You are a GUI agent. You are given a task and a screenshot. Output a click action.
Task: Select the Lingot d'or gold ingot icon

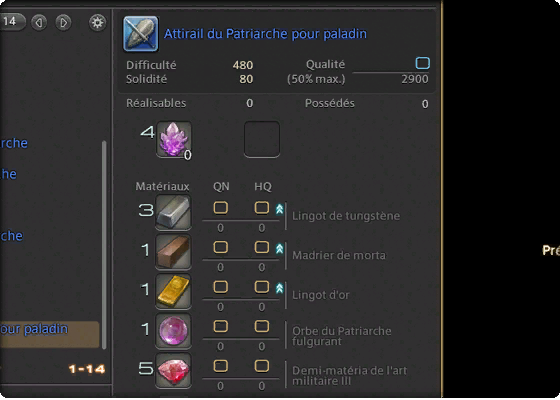[173, 292]
